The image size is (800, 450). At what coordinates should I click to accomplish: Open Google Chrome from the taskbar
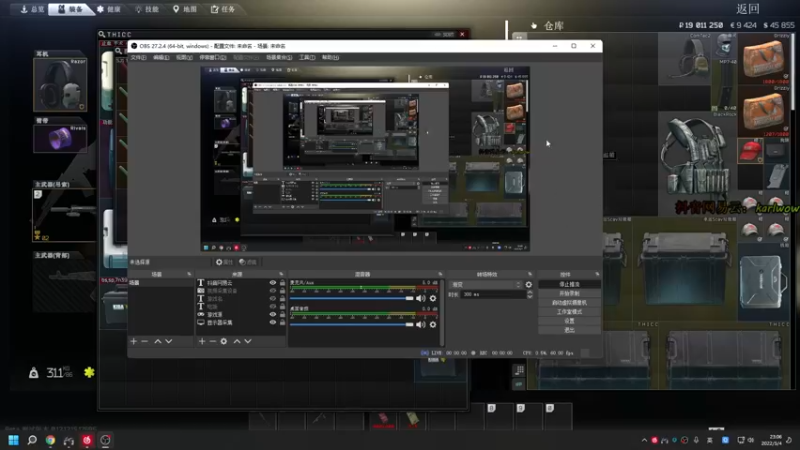[x=50, y=440]
